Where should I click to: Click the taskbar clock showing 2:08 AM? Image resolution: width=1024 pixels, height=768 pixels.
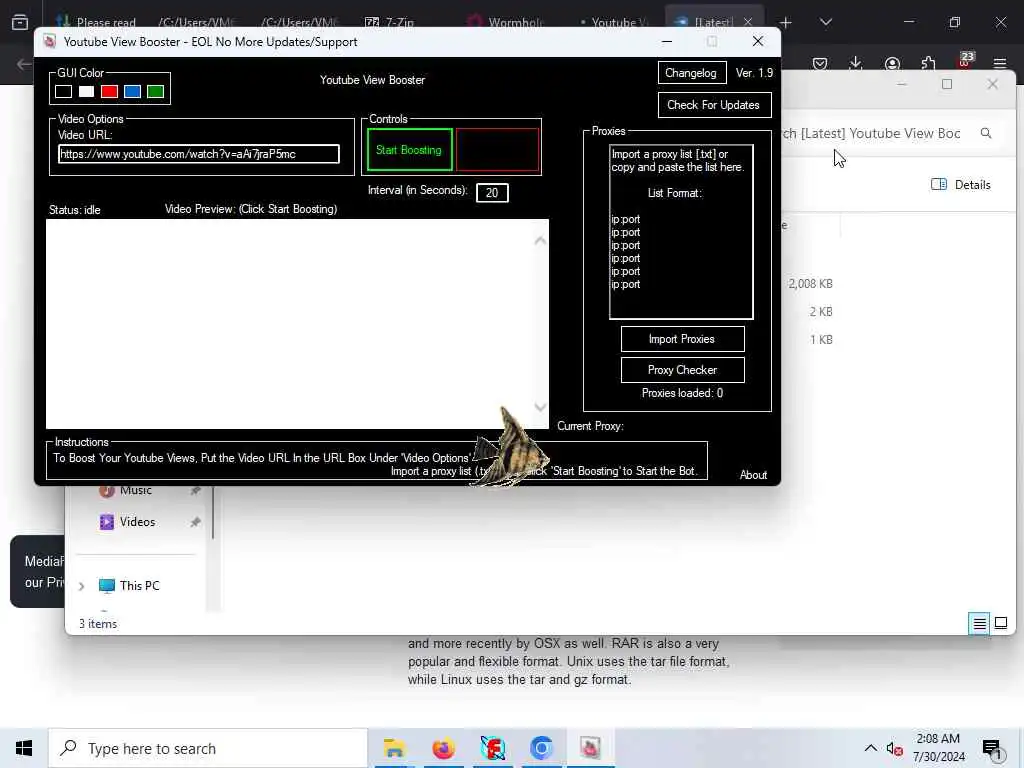pos(938,748)
